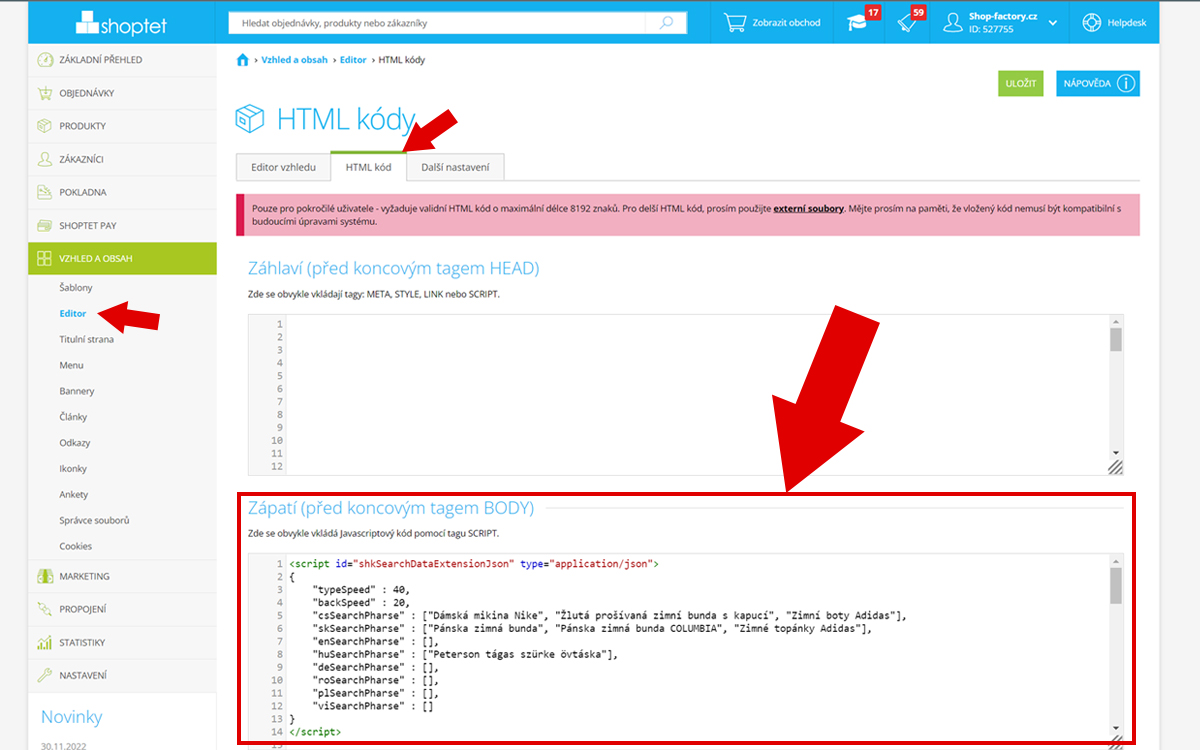The width and height of the screenshot is (1200, 750).
Task: Open Bannery in the sidebar
Action: click(77, 391)
